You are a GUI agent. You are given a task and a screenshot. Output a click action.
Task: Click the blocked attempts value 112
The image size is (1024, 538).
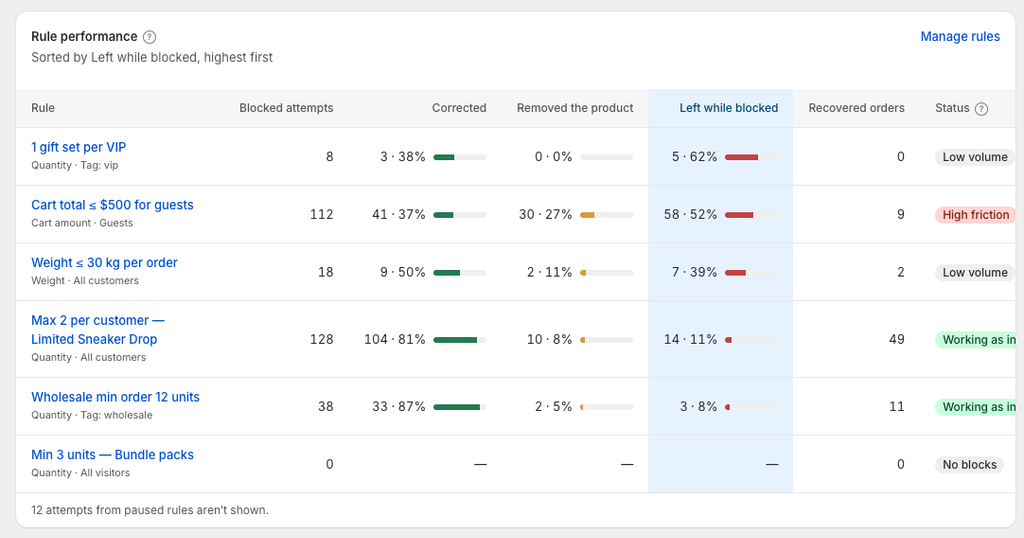(321, 215)
